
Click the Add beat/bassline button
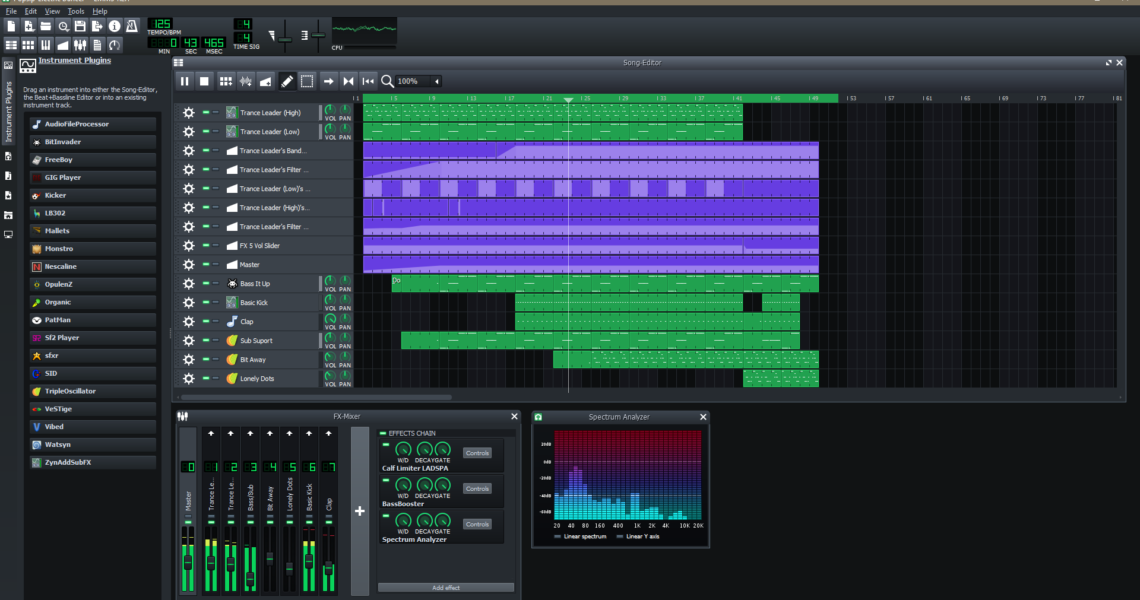[225, 81]
